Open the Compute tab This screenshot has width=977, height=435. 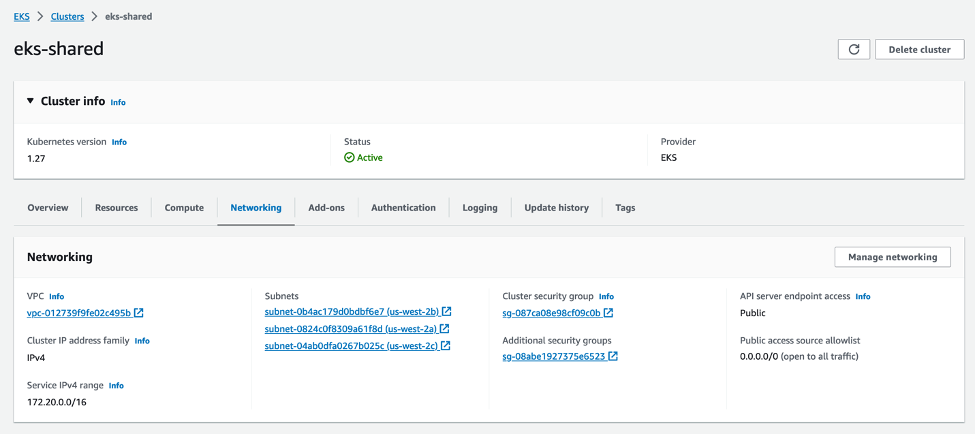pos(184,208)
